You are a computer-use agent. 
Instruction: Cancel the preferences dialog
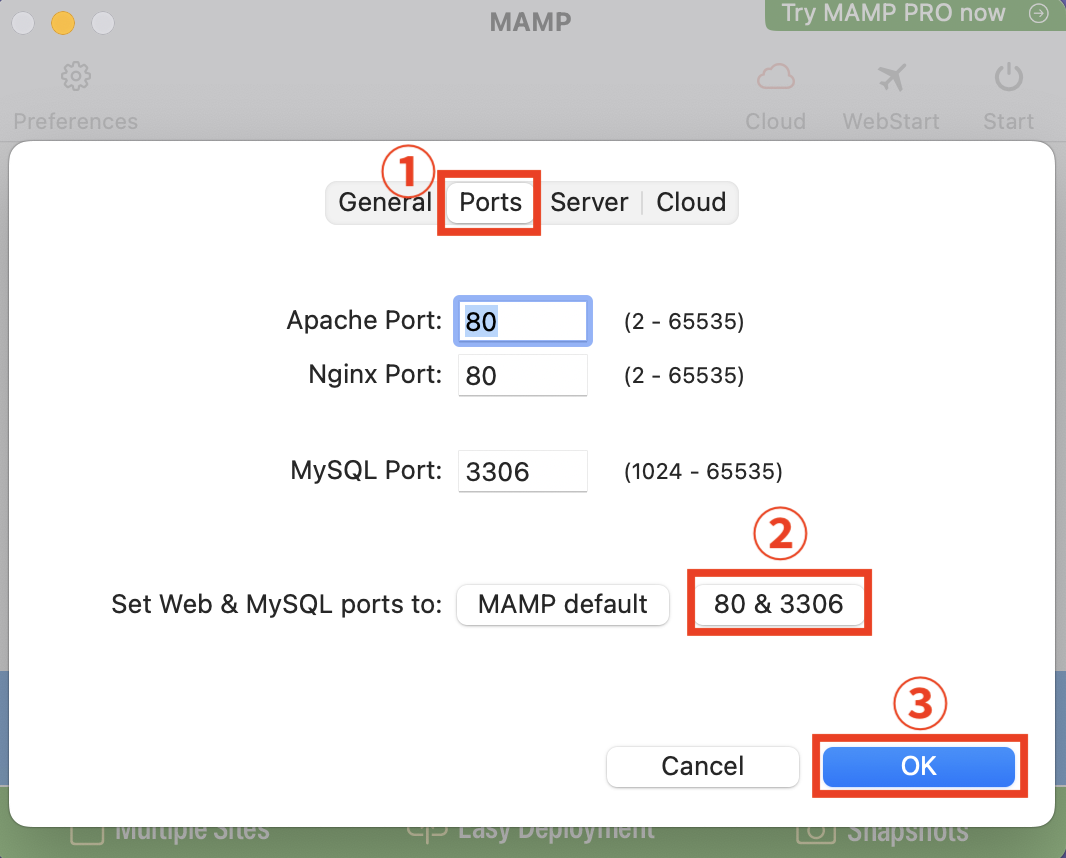pyautogui.click(x=702, y=766)
